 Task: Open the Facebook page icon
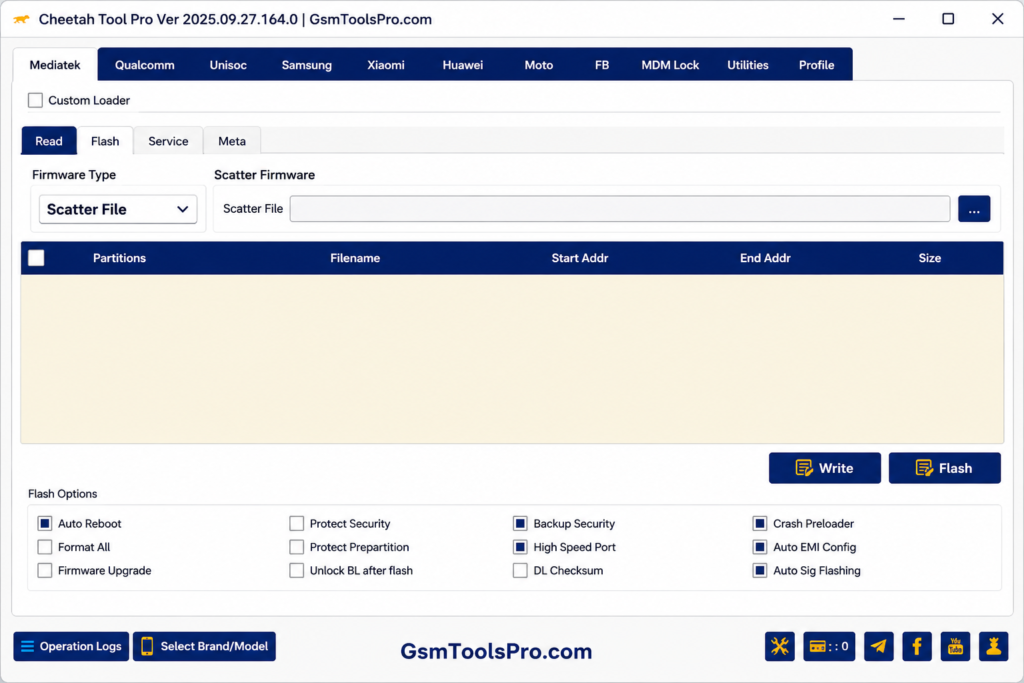pos(917,646)
